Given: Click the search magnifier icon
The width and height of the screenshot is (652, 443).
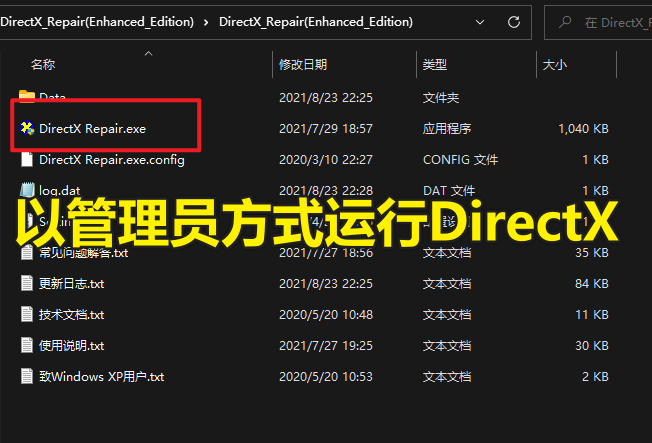Looking at the screenshot, I should point(565,22).
